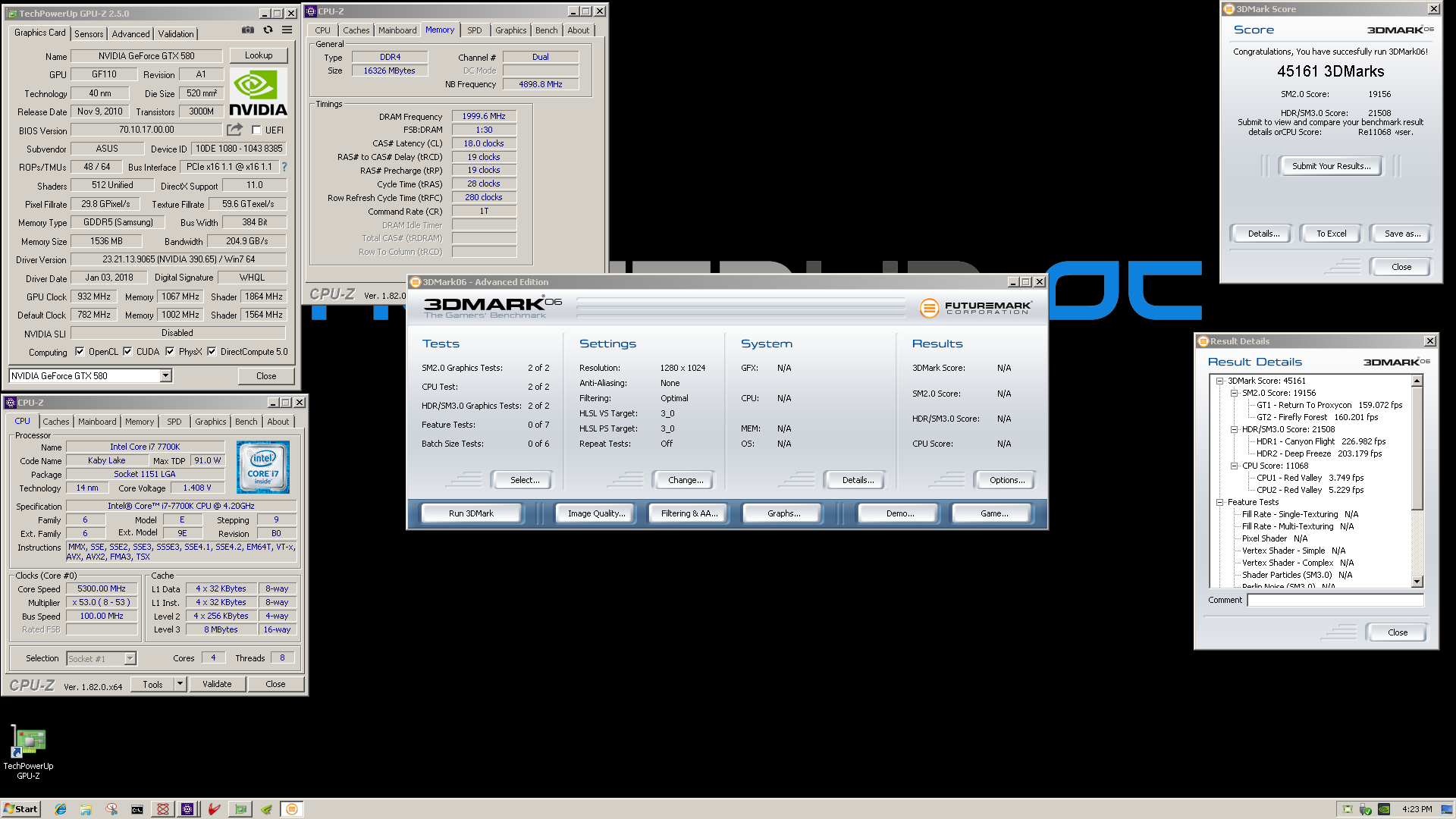Toggle the CUDA checkbox
Viewport: 1456px width, 819px height.
127,352
